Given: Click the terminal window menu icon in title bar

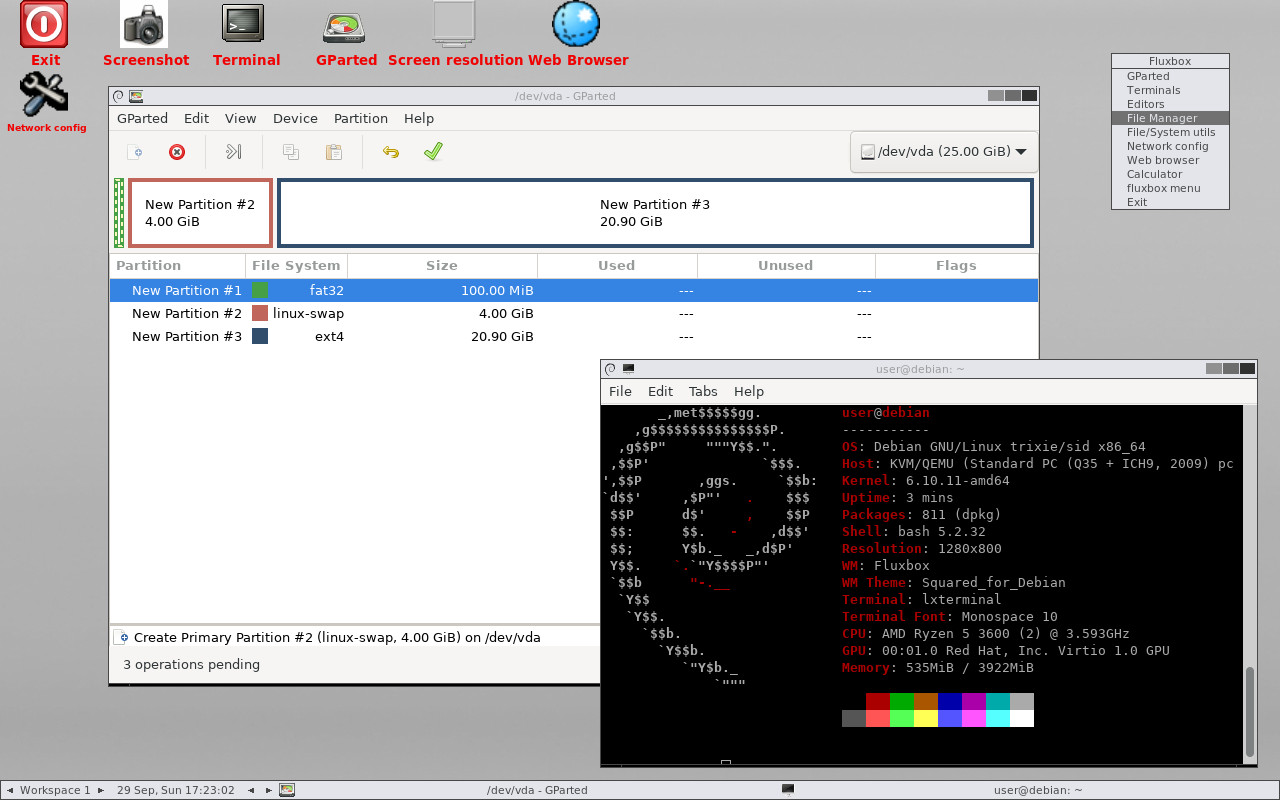Looking at the screenshot, I should pos(610,369).
